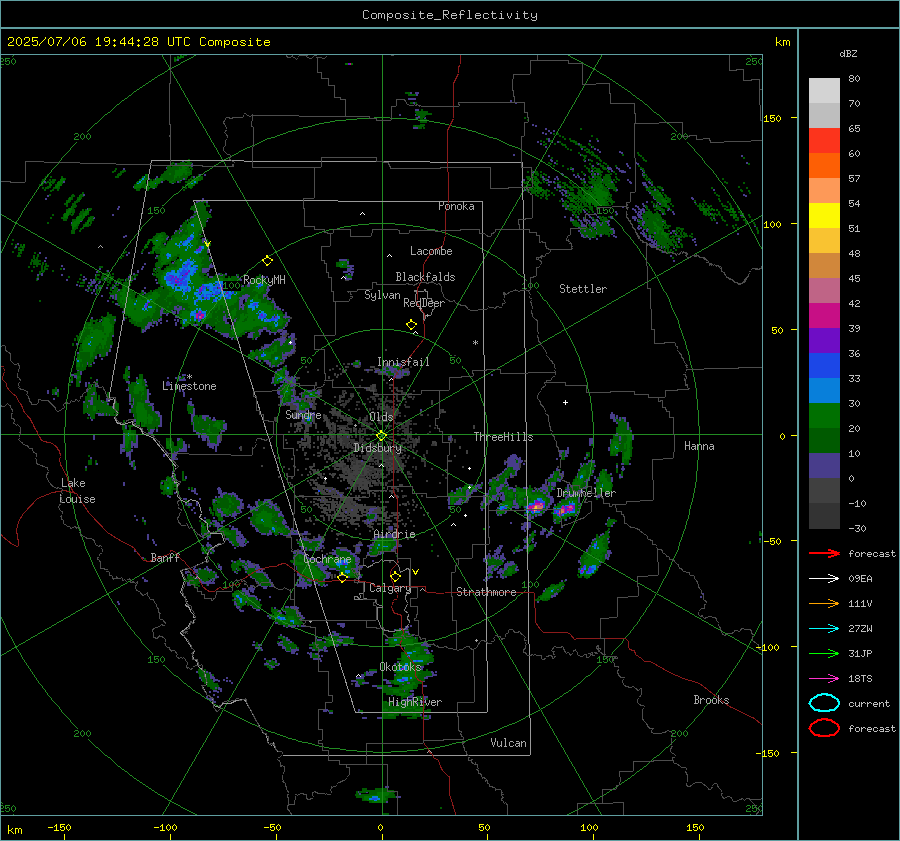
Task: Click the RockyMH label
Action: tap(264, 280)
